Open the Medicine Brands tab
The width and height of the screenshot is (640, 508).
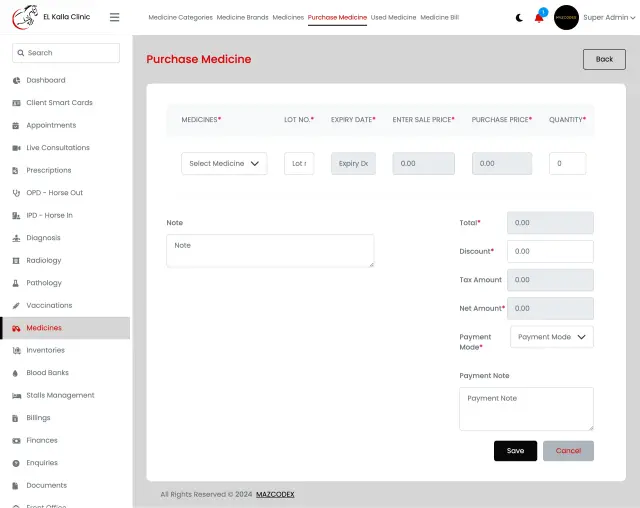(x=242, y=18)
